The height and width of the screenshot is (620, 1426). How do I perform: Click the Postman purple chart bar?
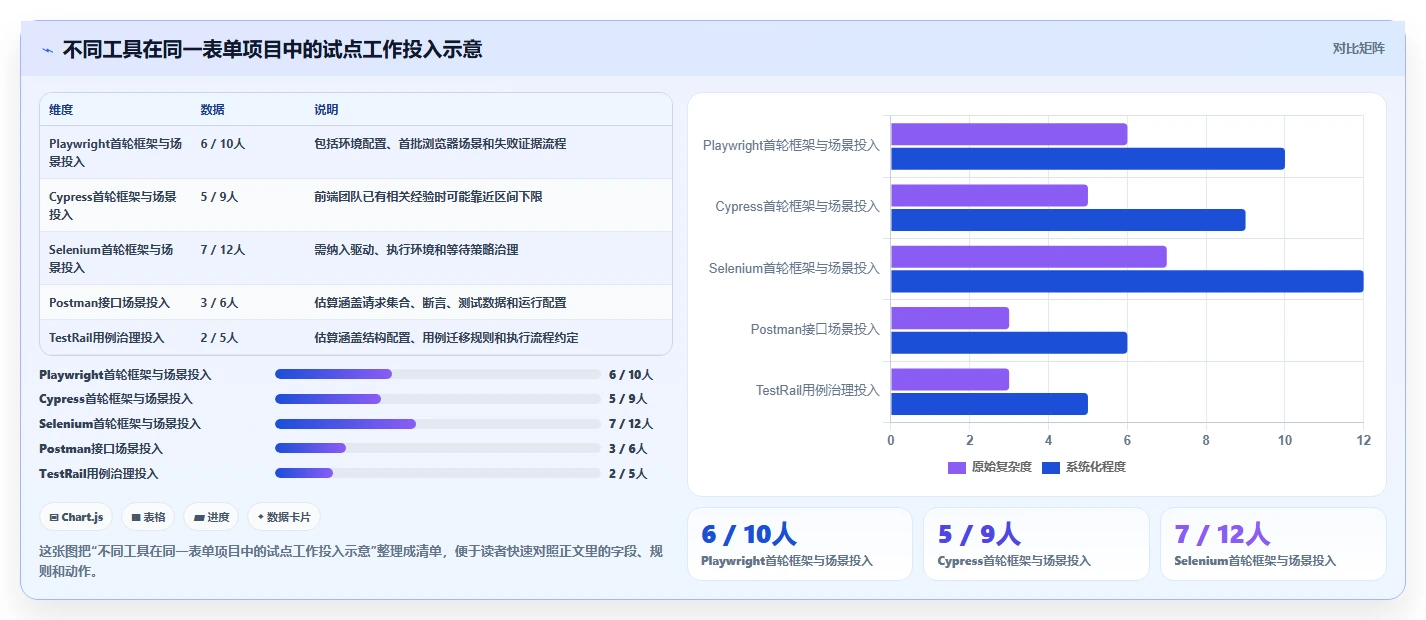[950, 318]
